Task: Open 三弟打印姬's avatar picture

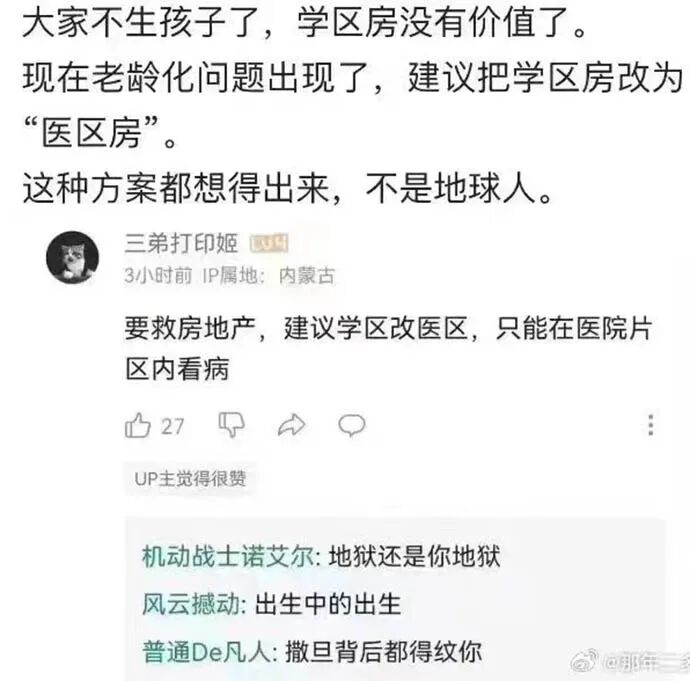Action: [73, 257]
